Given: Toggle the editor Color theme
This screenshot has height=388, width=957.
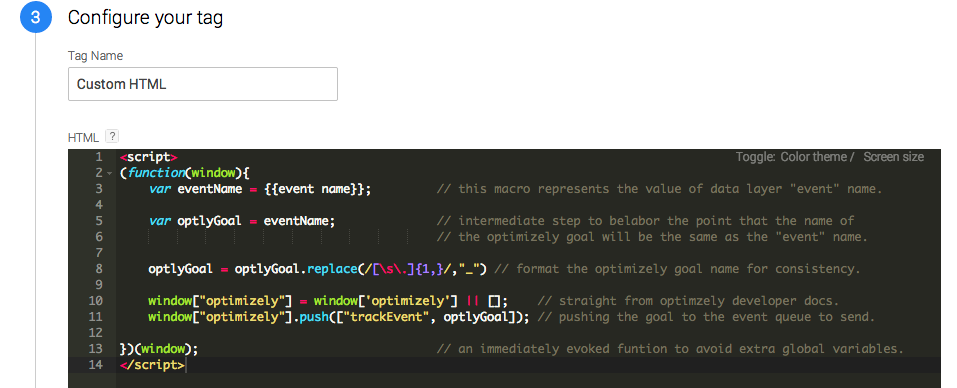Looking at the screenshot, I should coord(814,157).
